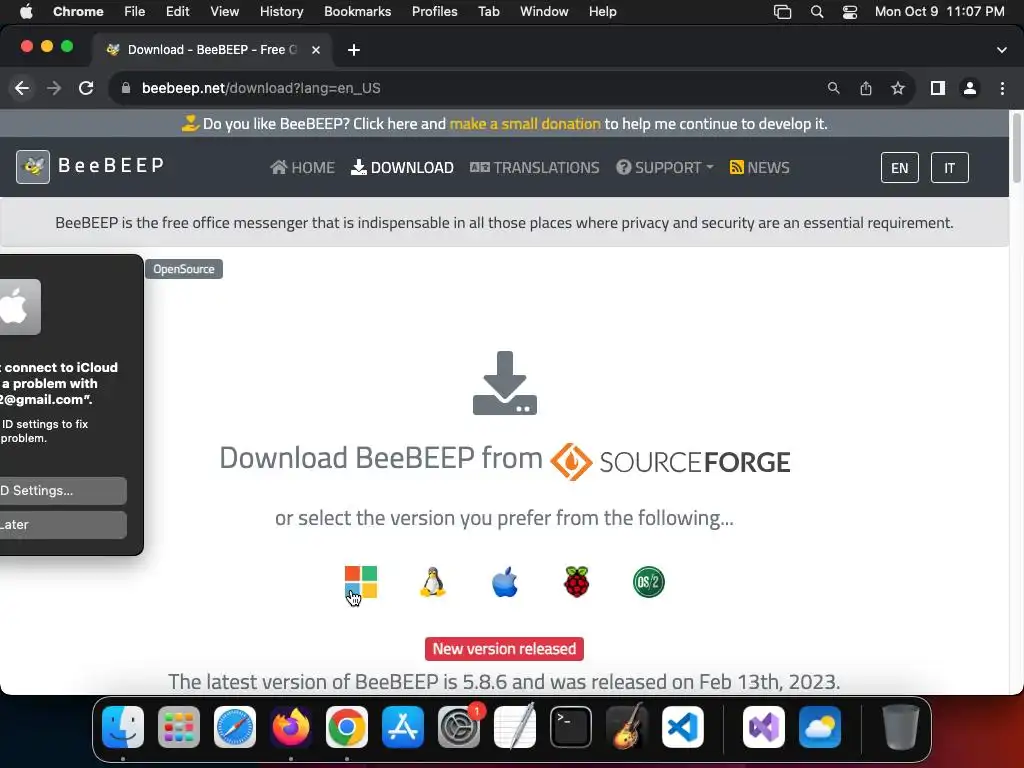The image size is (1024, 768).
Task: Open the Chrome profile avatar
Action: (x=970, y=88)
